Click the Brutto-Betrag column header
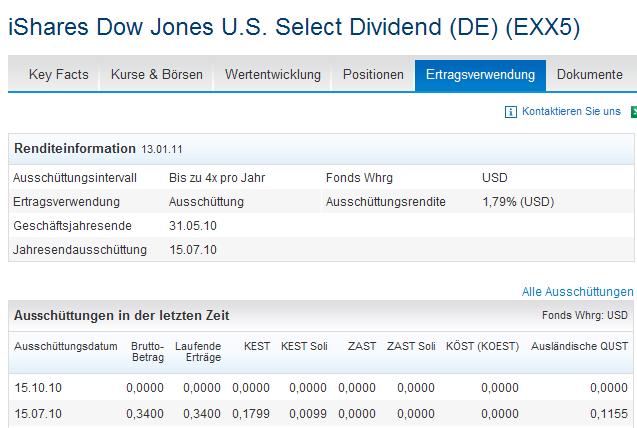The width and height of the screenshot is (637, 428). pos(147,352)
